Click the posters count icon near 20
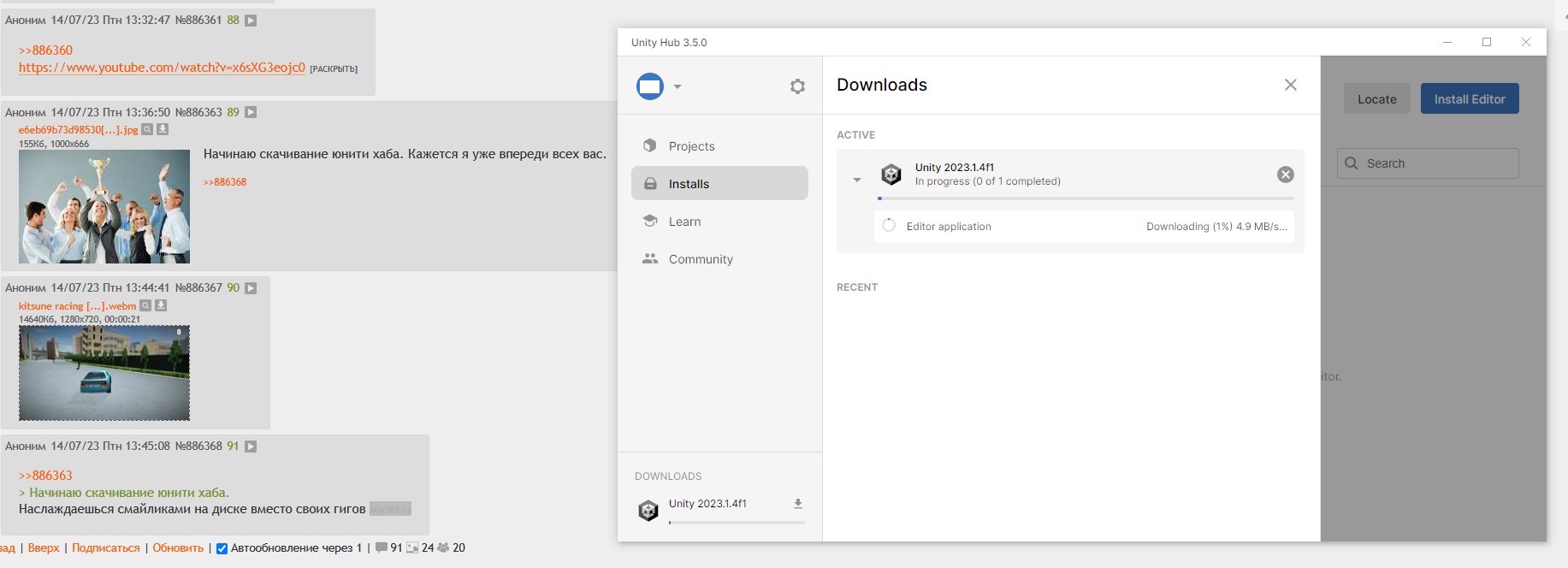 click(x=443, y=548)
